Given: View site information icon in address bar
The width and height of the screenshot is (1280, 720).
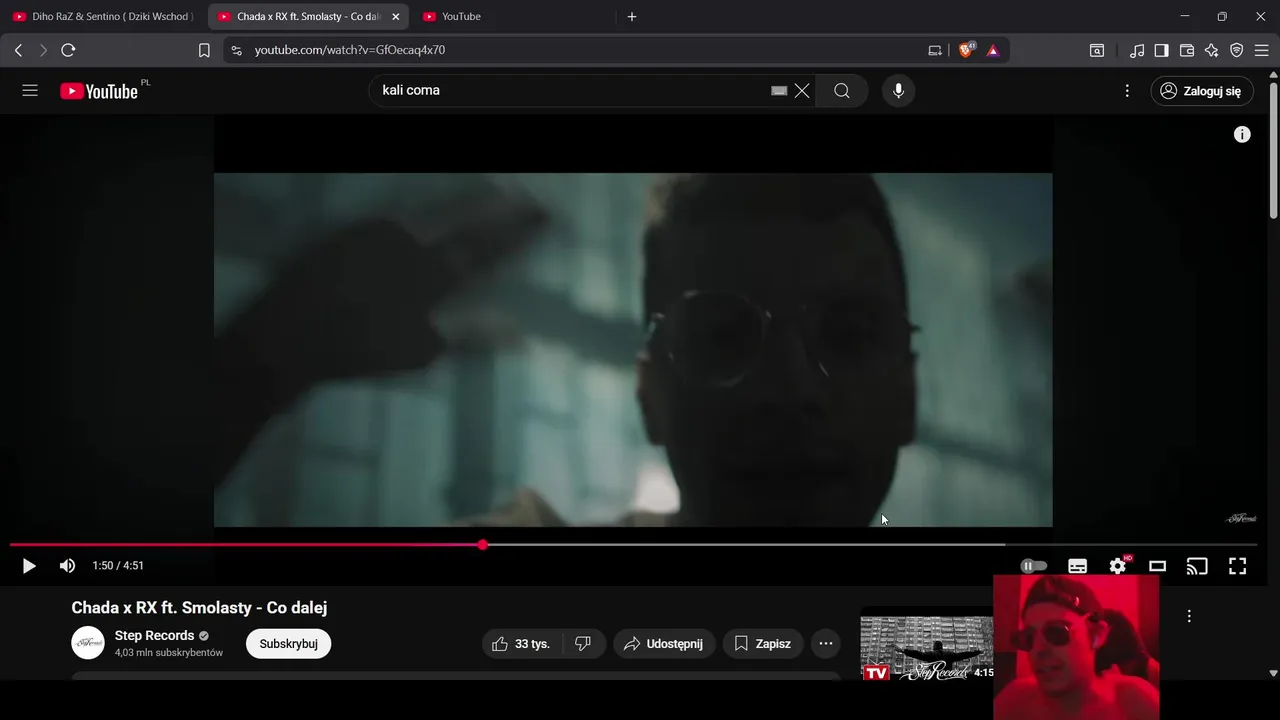Looking at the screenshot, I should pyautogui.click(x=236, y=50).
